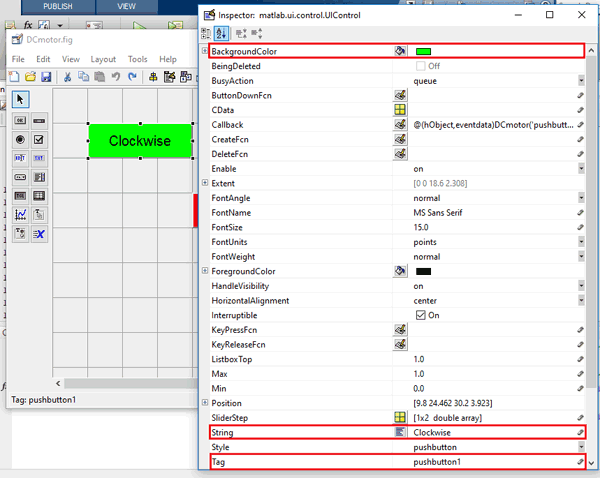Image resolution: width=600 pixels, height=478 pixels.
Task: Open the Tools menu
Action: (x=138, y=59)
